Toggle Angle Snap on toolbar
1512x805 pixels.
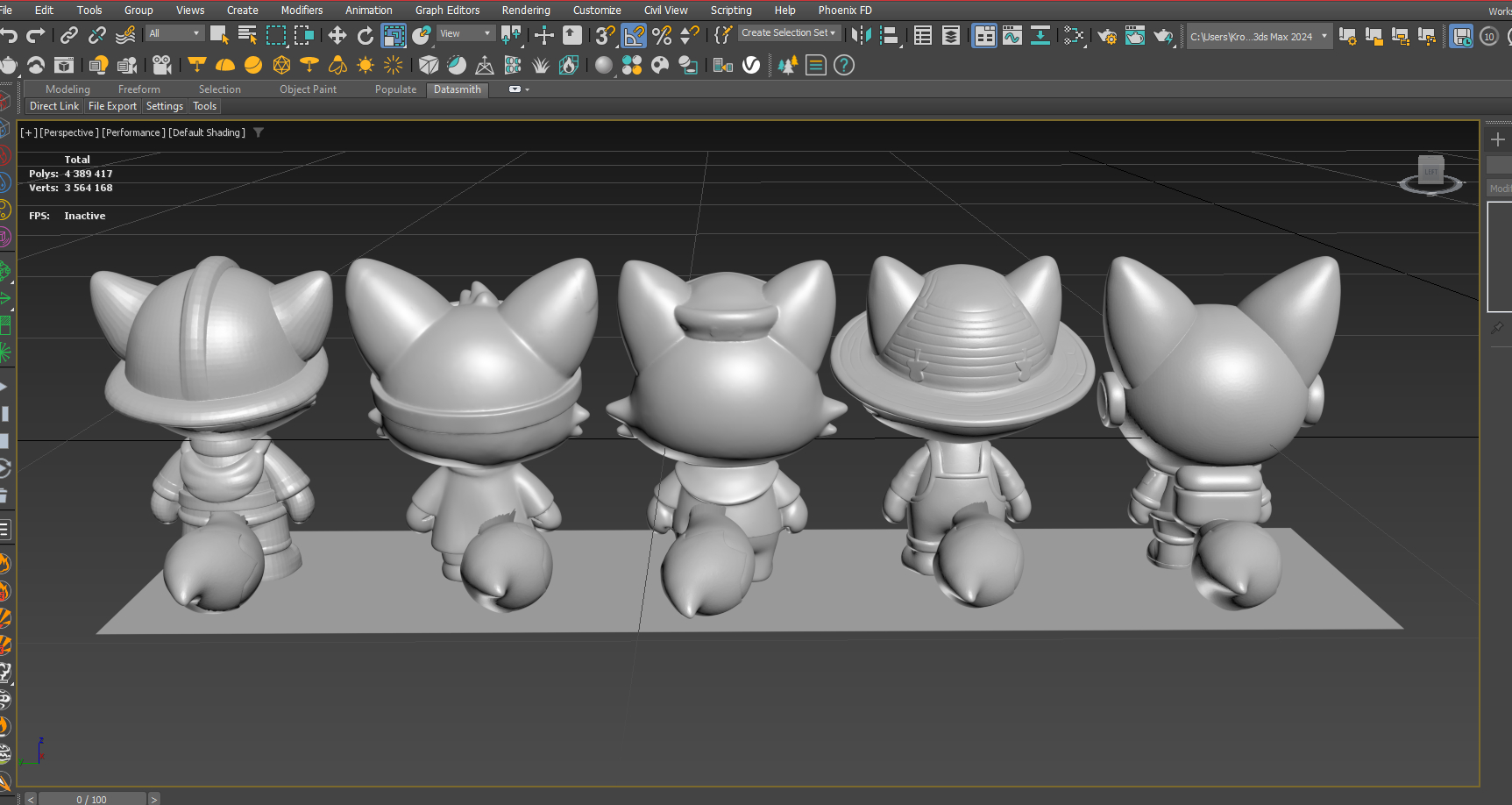click(x=634, y=35)
